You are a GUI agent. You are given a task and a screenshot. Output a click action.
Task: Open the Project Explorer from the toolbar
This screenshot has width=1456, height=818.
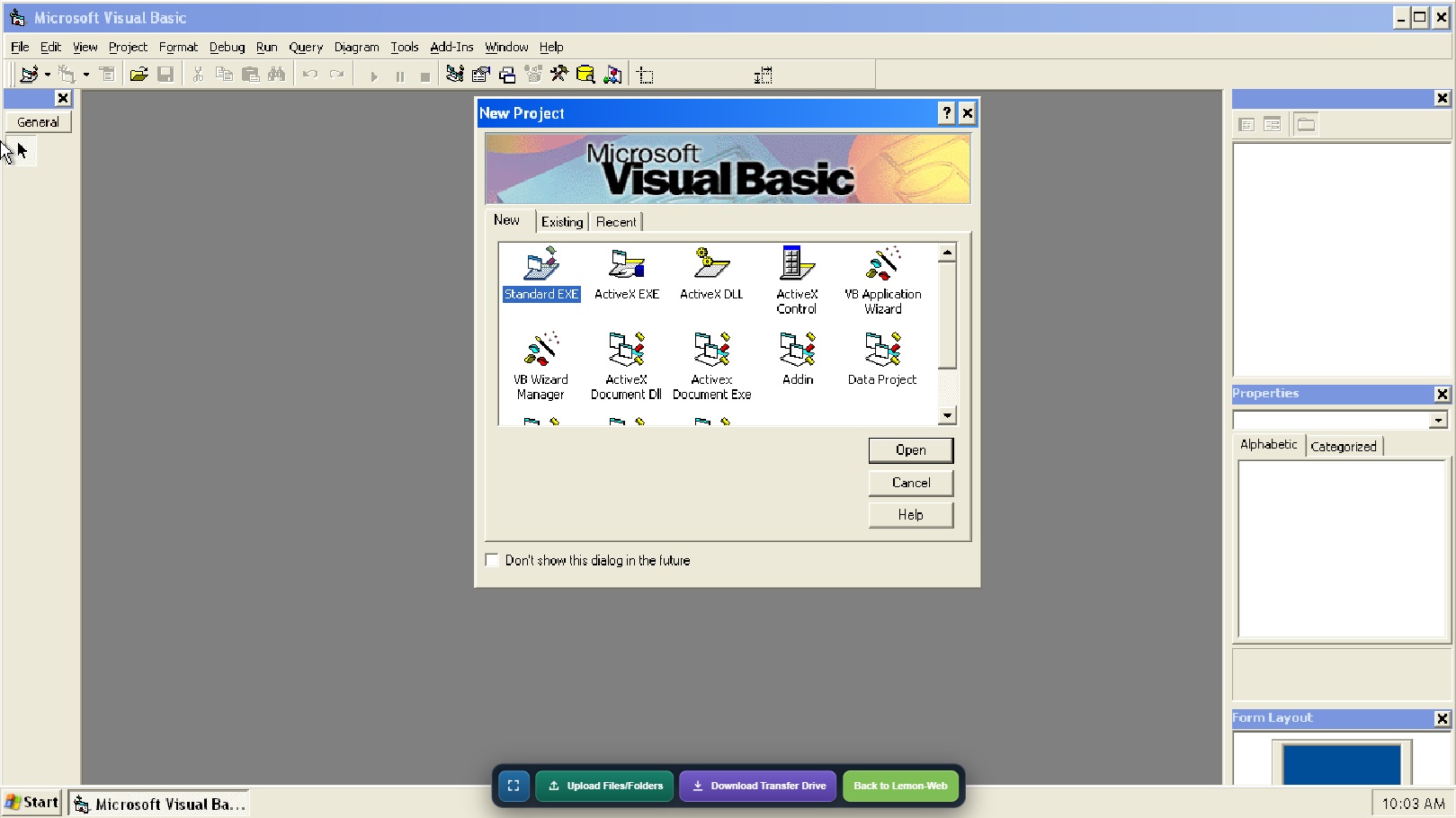[x=455, y=75]
